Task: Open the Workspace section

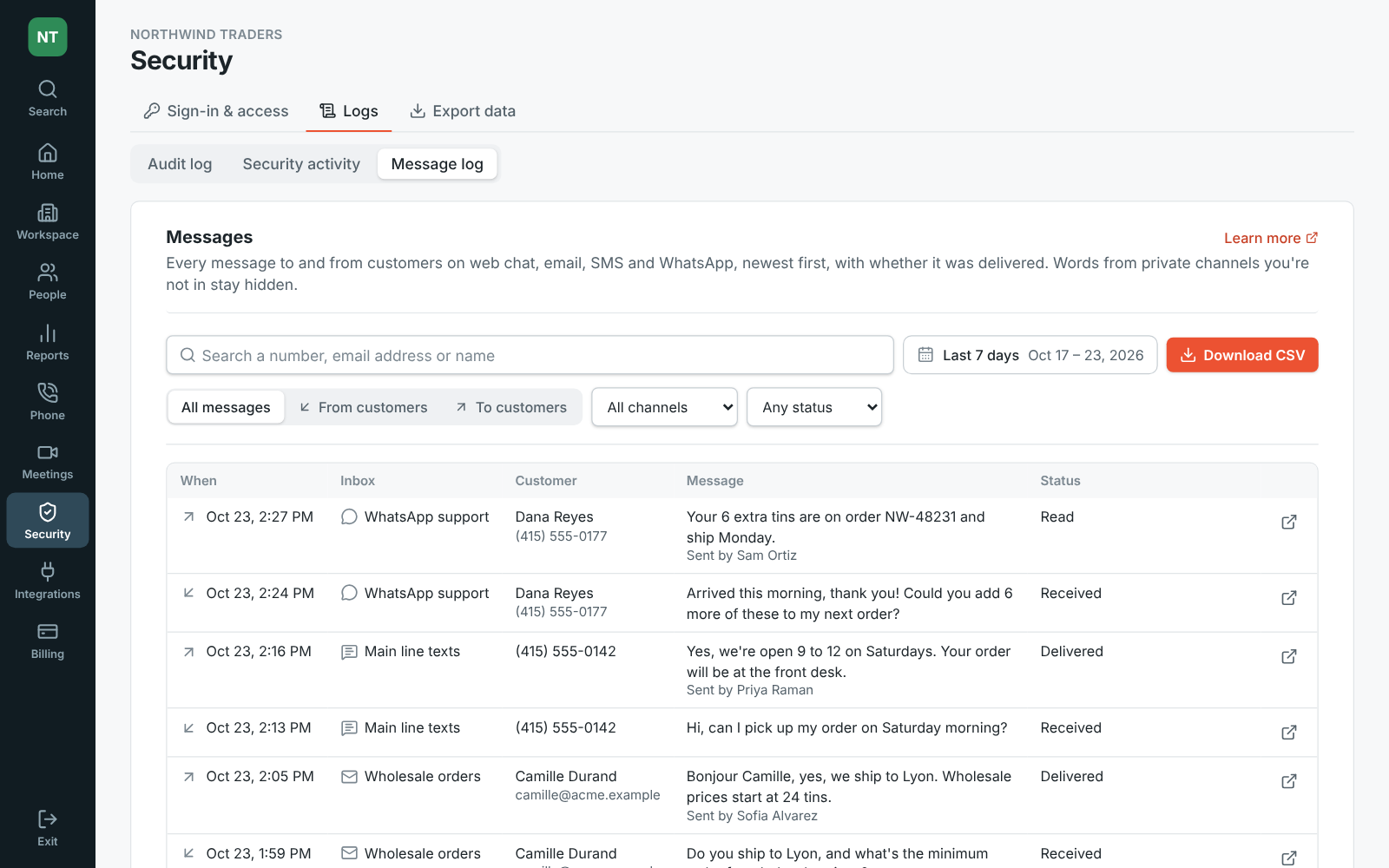Action: point(48,222)
